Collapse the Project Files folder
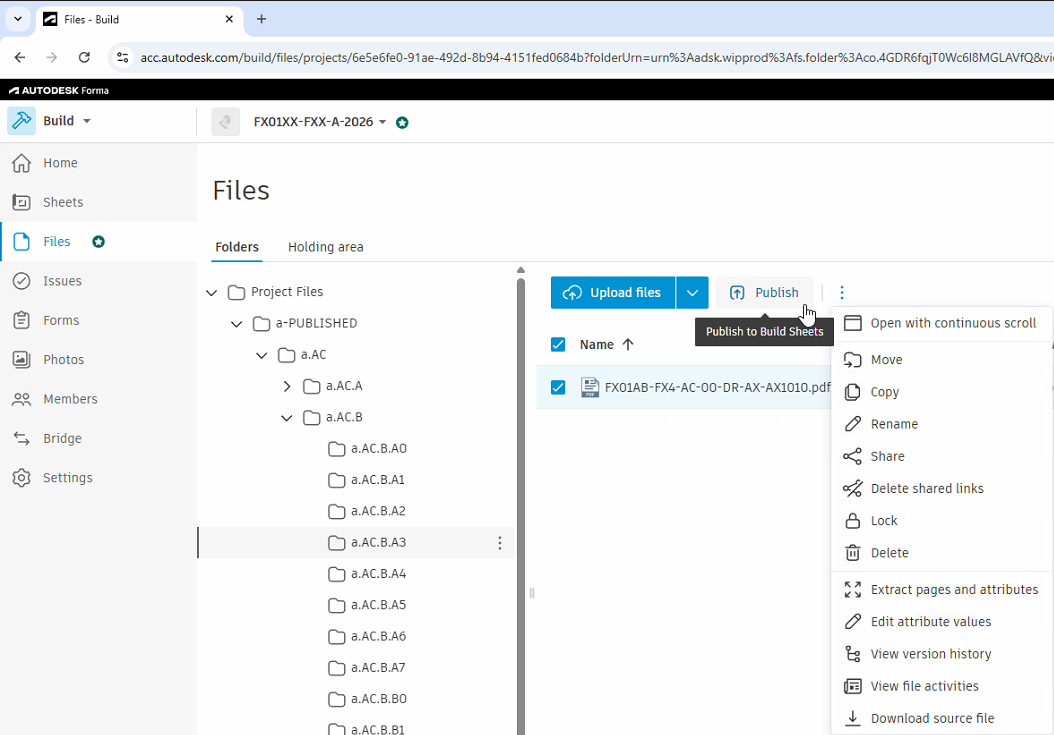The height and width of the screenshot is (735, 1054). click(x=212, y=293)
